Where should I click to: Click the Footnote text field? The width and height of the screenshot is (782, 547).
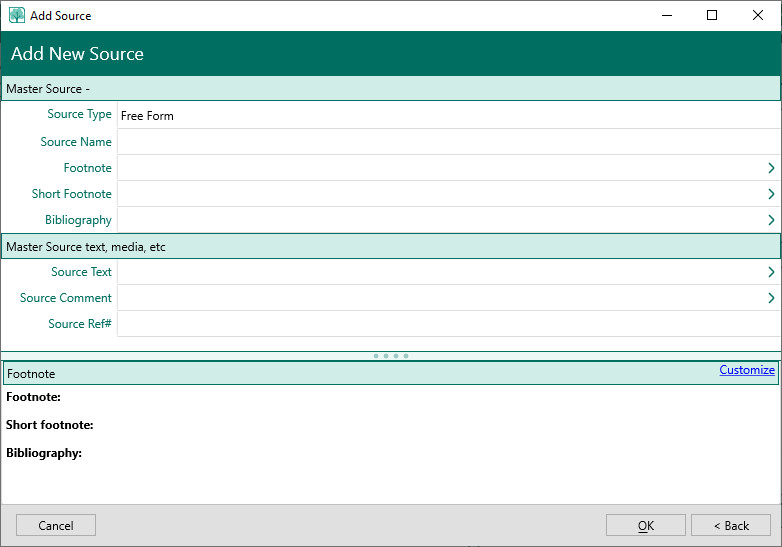(440, 168)
